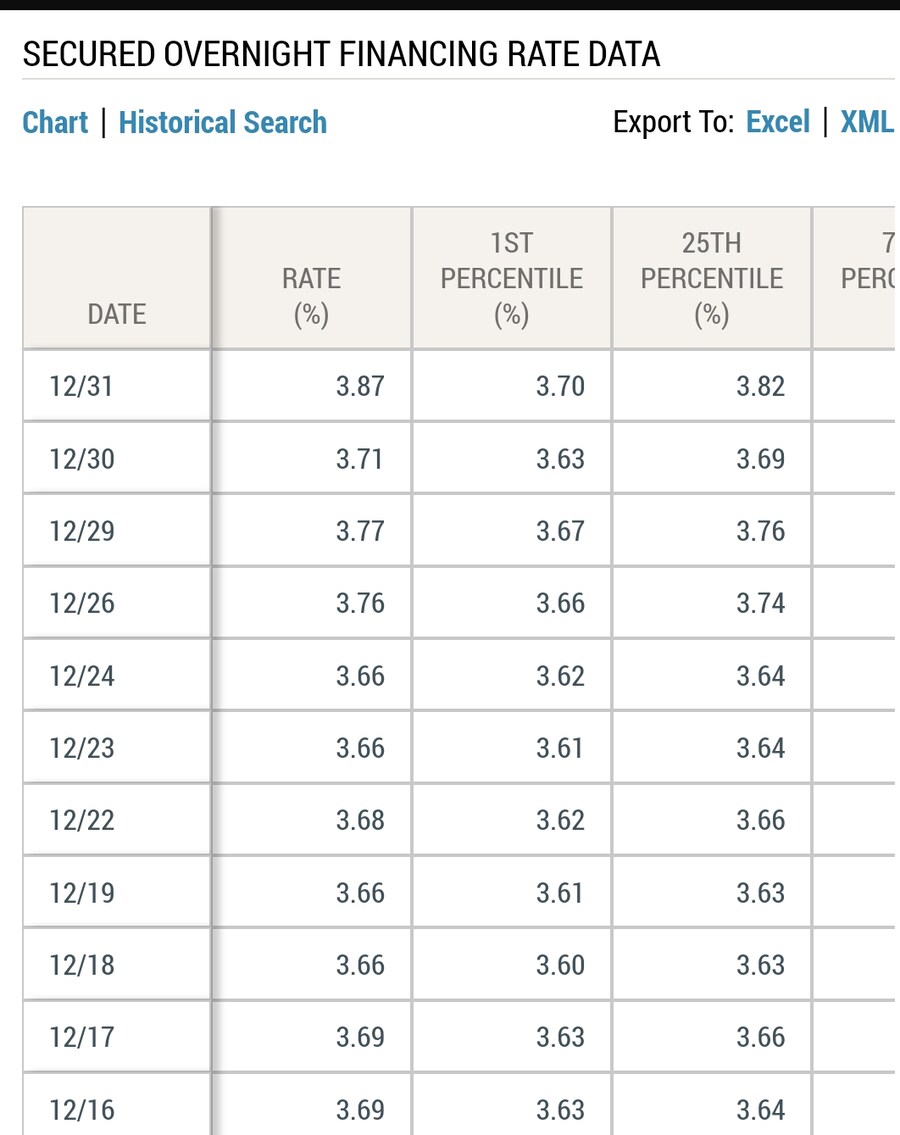Click the RATE (%) column header

pyautogui.click(x=311, y=296)
